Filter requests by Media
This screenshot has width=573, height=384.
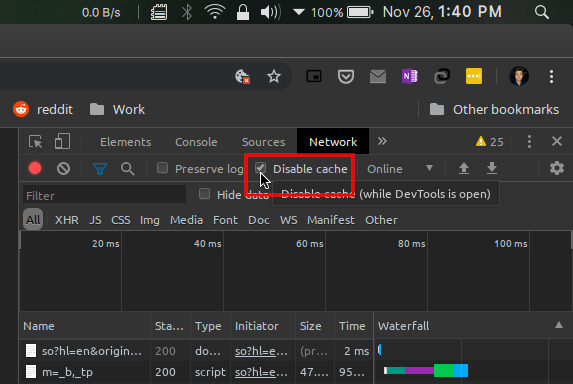(186, 220)
